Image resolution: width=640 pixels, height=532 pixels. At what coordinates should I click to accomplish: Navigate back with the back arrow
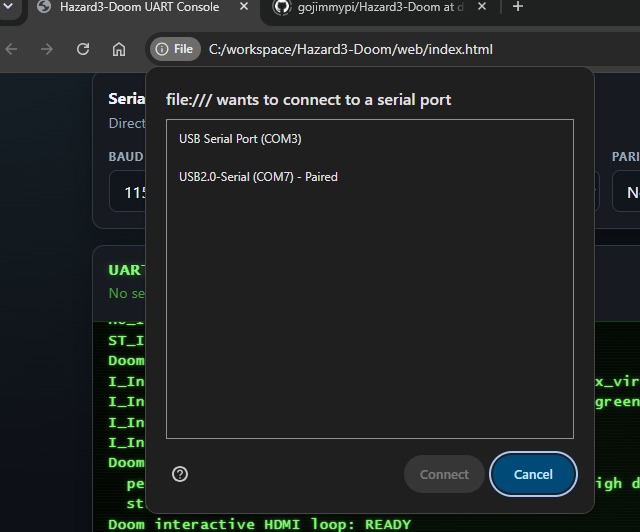point(11,49)
